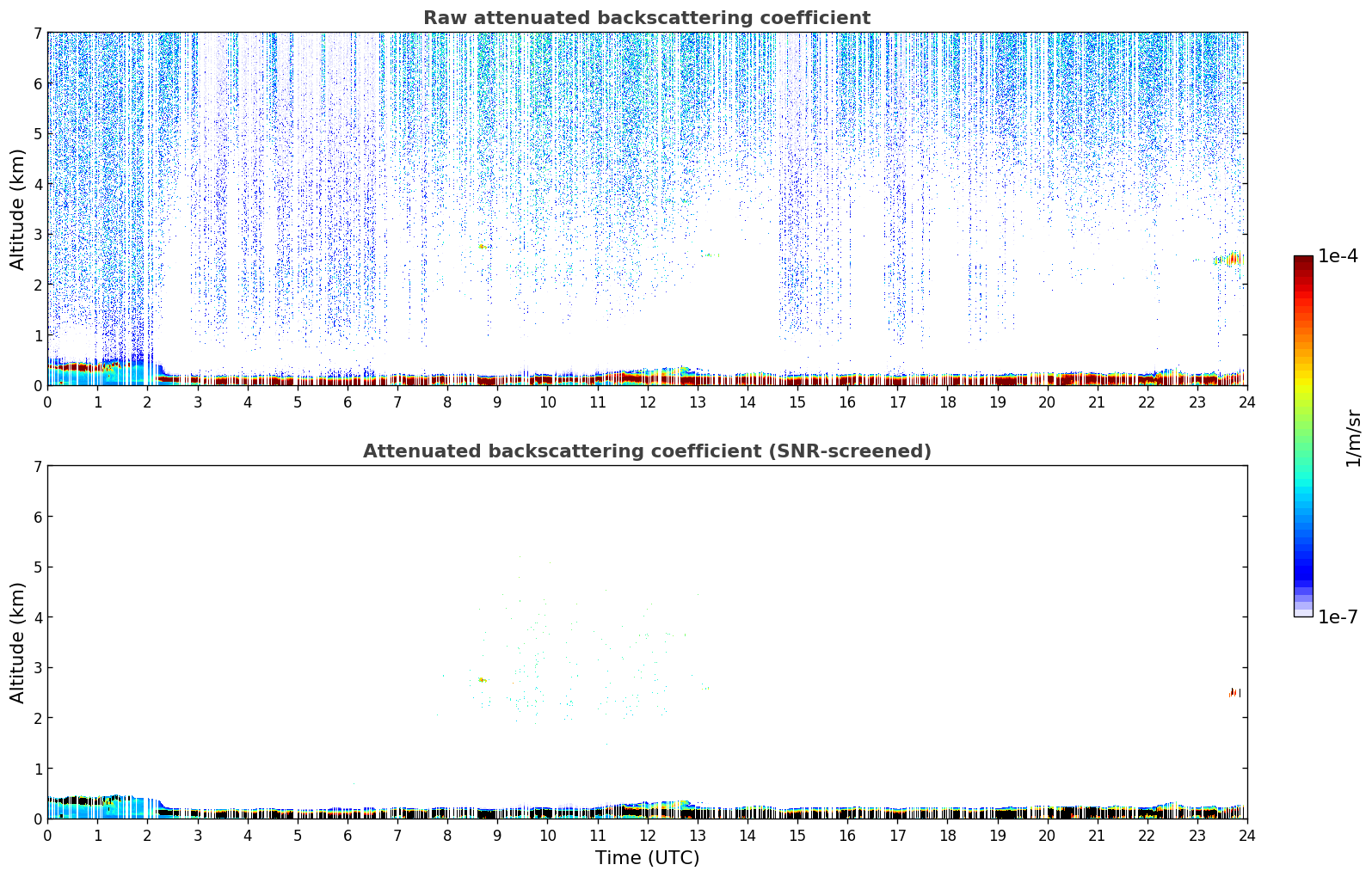Pick the dark red top of the colorbar
This screenshot has height=877, width=1372.
(1302, 262)
